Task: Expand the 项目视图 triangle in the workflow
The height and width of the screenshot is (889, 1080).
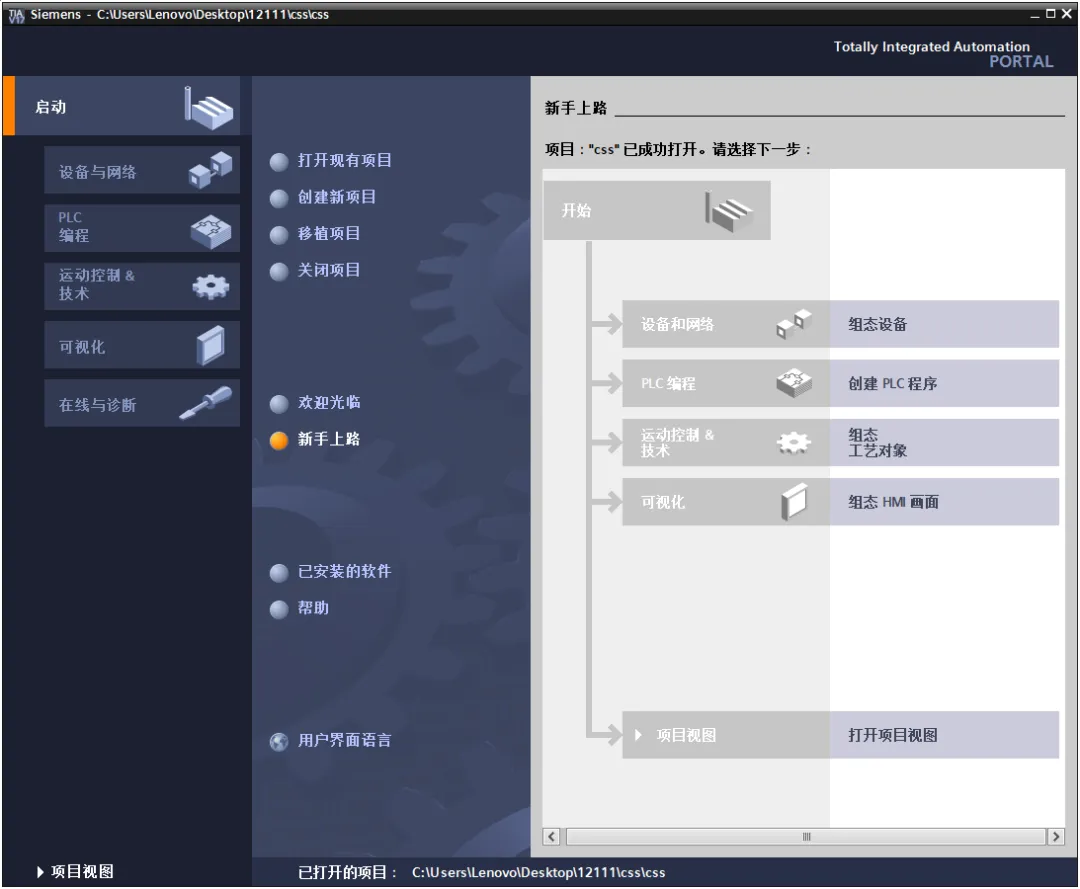Action: pyautogui.click(x=638, y=735)
